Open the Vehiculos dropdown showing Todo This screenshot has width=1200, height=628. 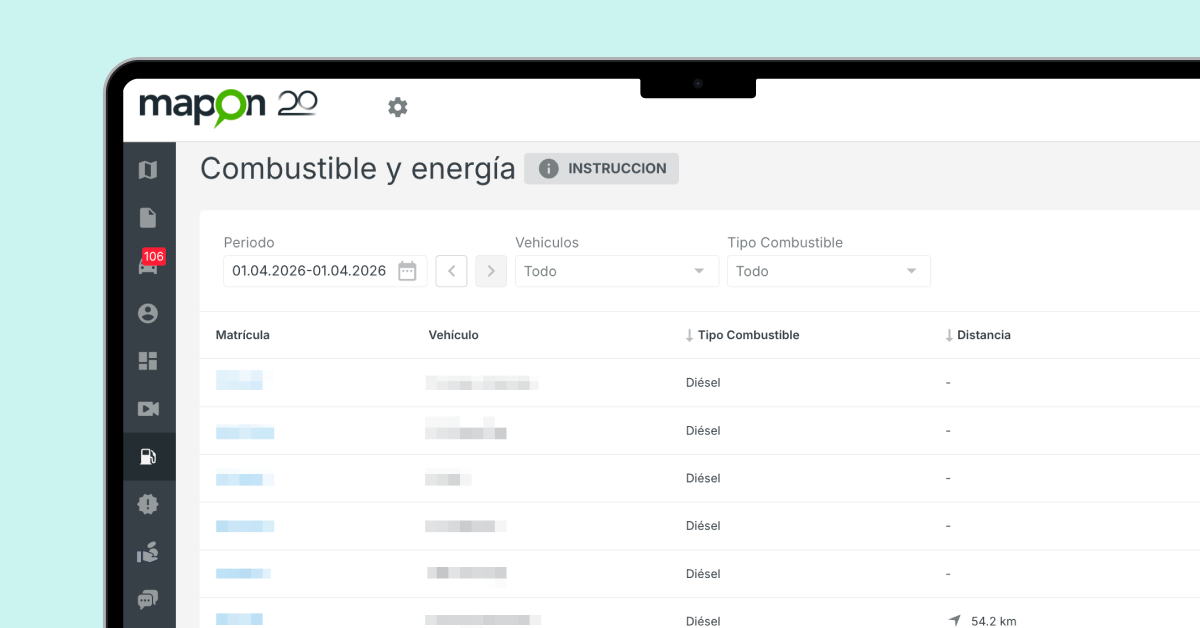616,270
